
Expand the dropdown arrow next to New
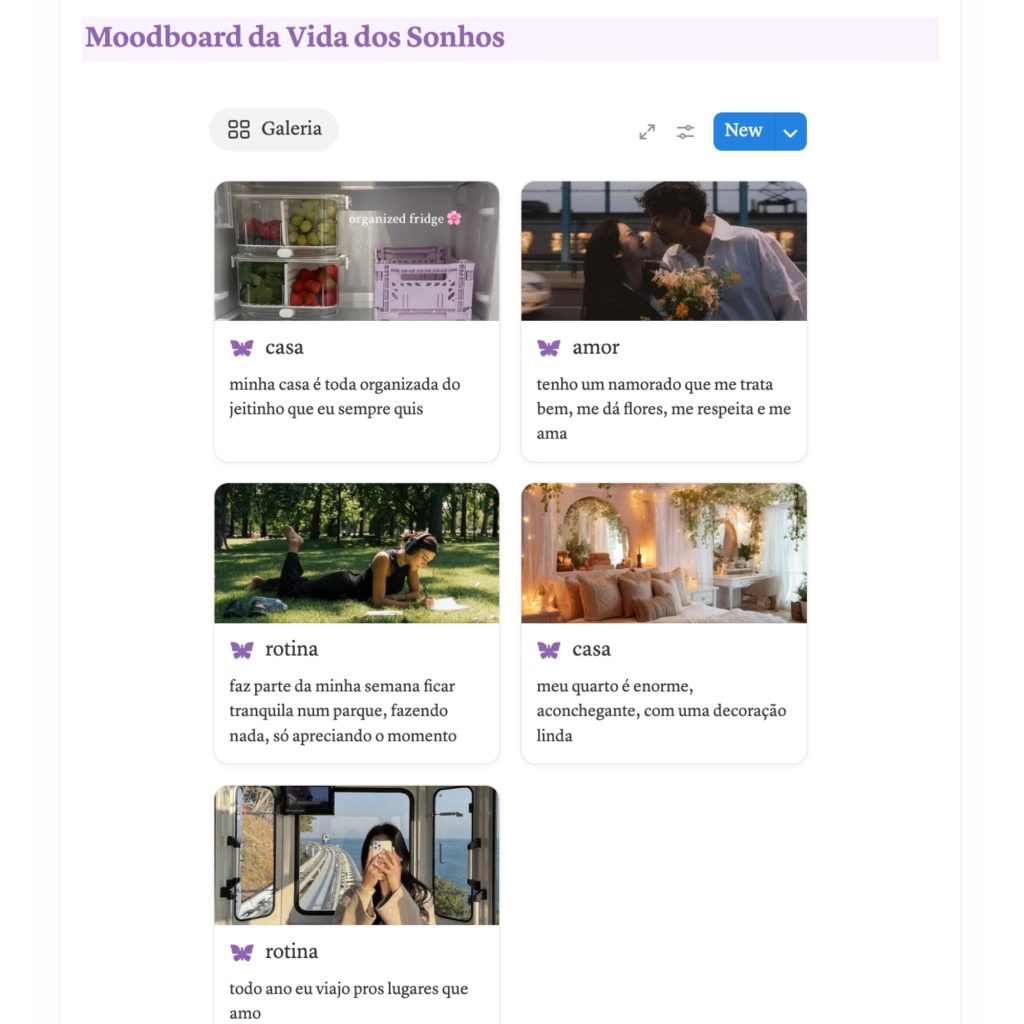coord(790,132)
